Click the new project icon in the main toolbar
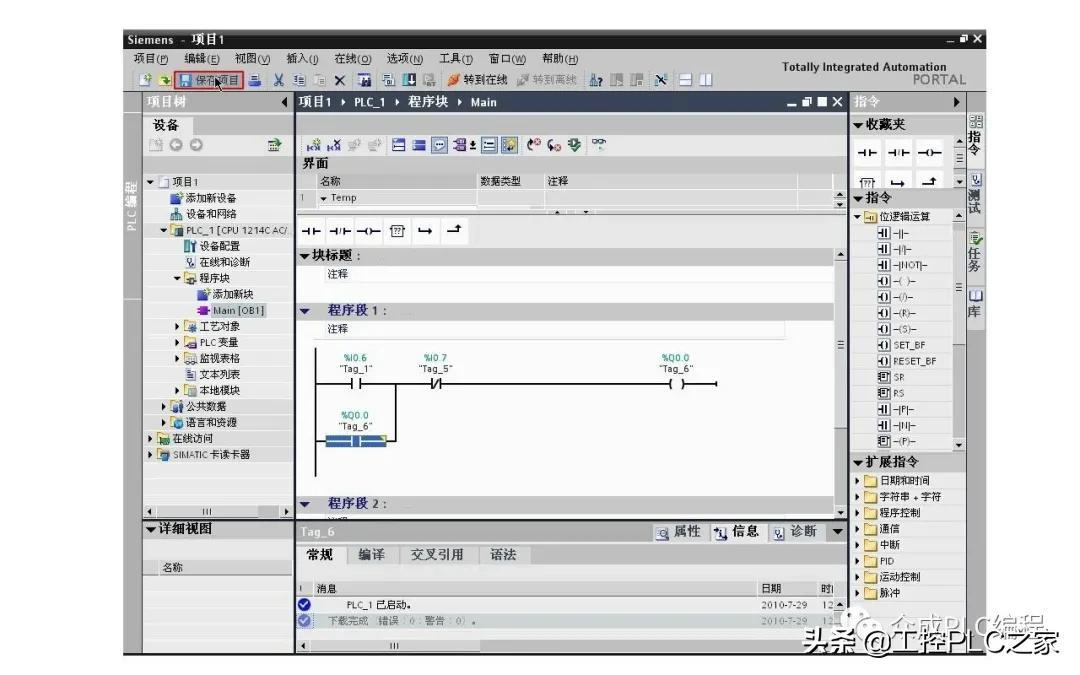The height and width of the screenshot is (675, 1080). tap(145, 81)
